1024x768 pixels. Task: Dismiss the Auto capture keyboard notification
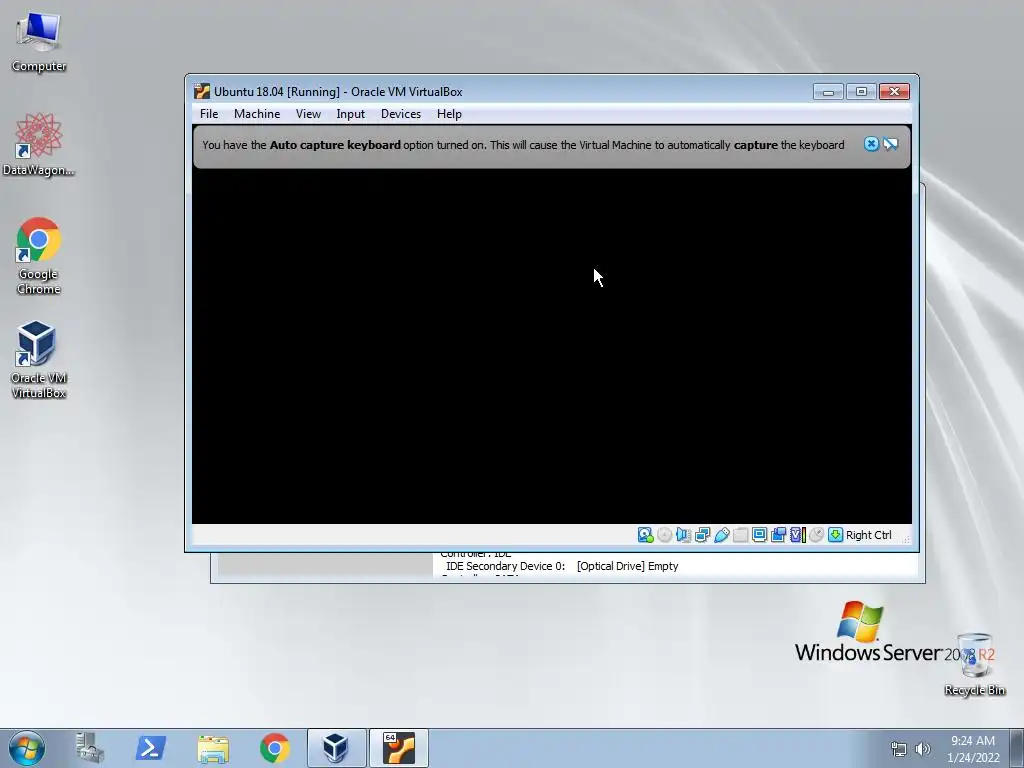coord(871,144)
